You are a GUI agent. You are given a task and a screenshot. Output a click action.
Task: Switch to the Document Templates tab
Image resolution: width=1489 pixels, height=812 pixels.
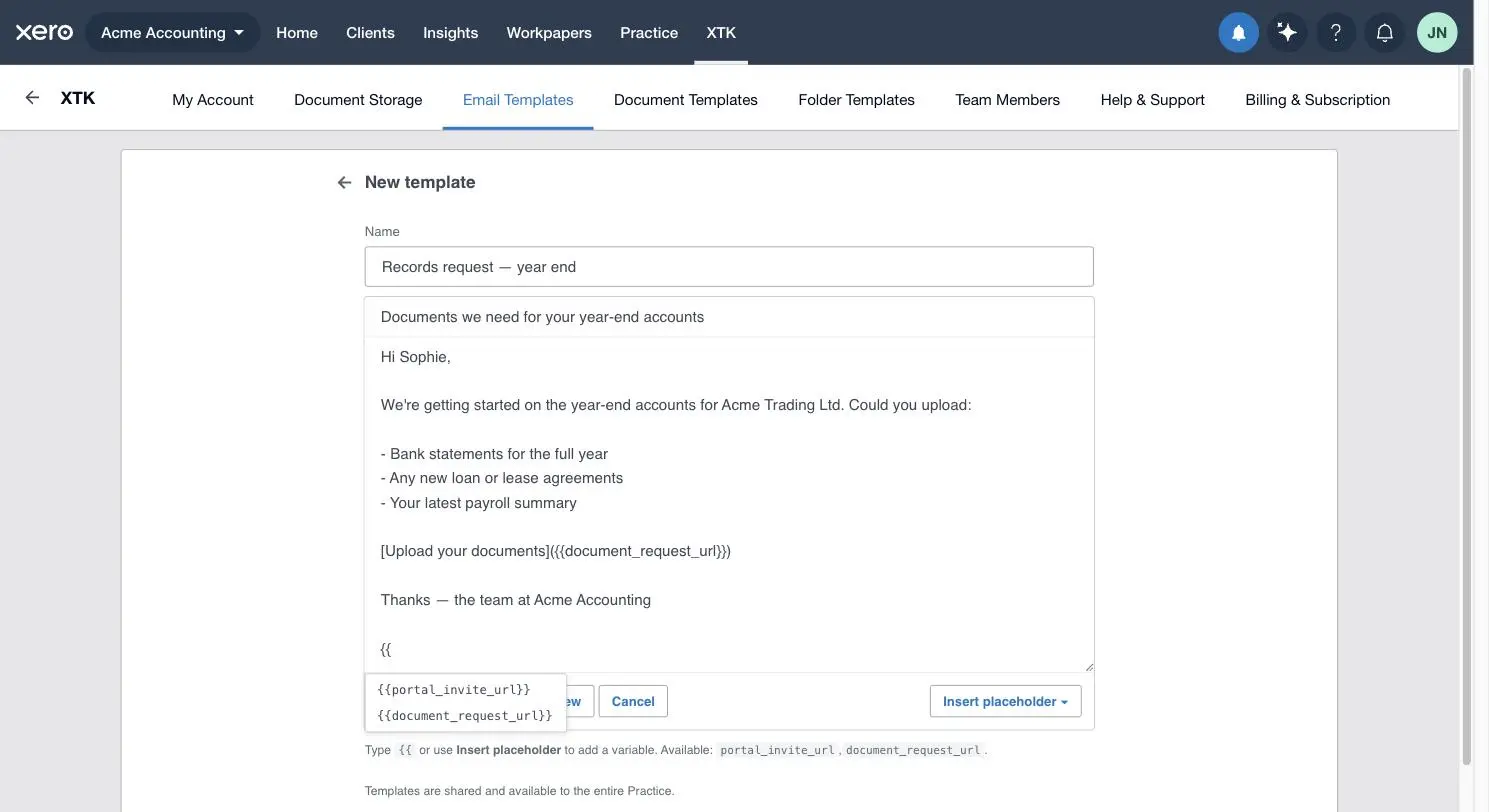pyautogui.click(x=686, y=100)
